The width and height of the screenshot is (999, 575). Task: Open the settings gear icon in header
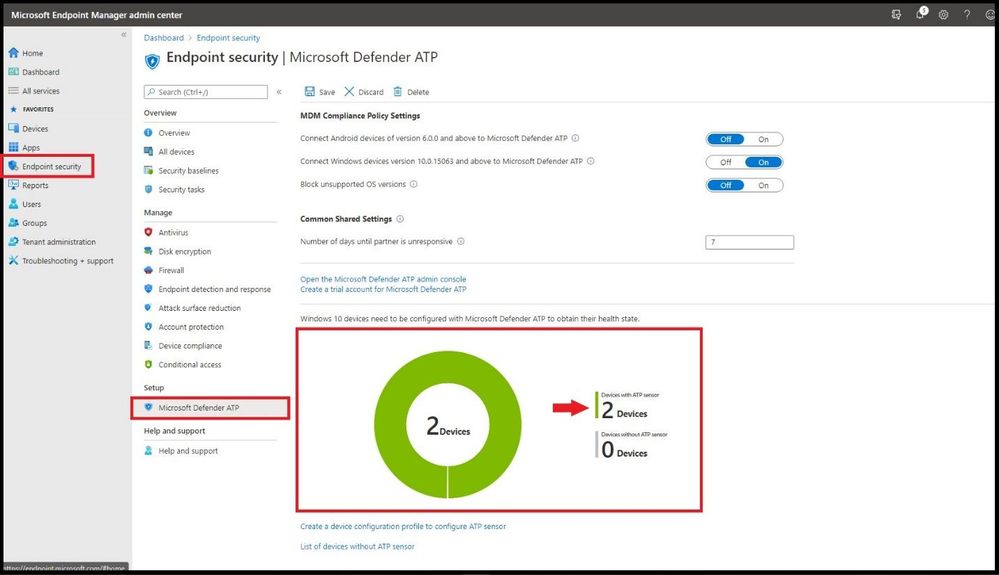click(x=944, y=15)
